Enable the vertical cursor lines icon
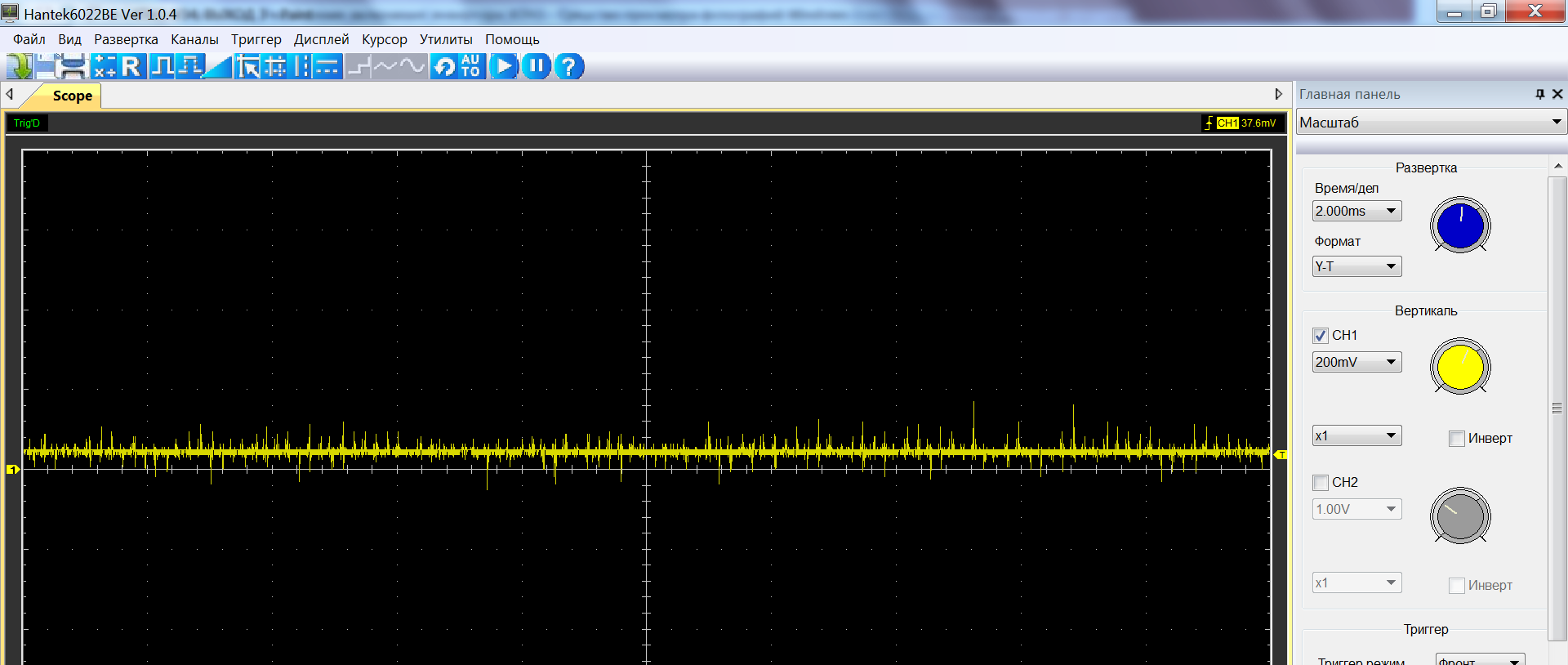 302,66
